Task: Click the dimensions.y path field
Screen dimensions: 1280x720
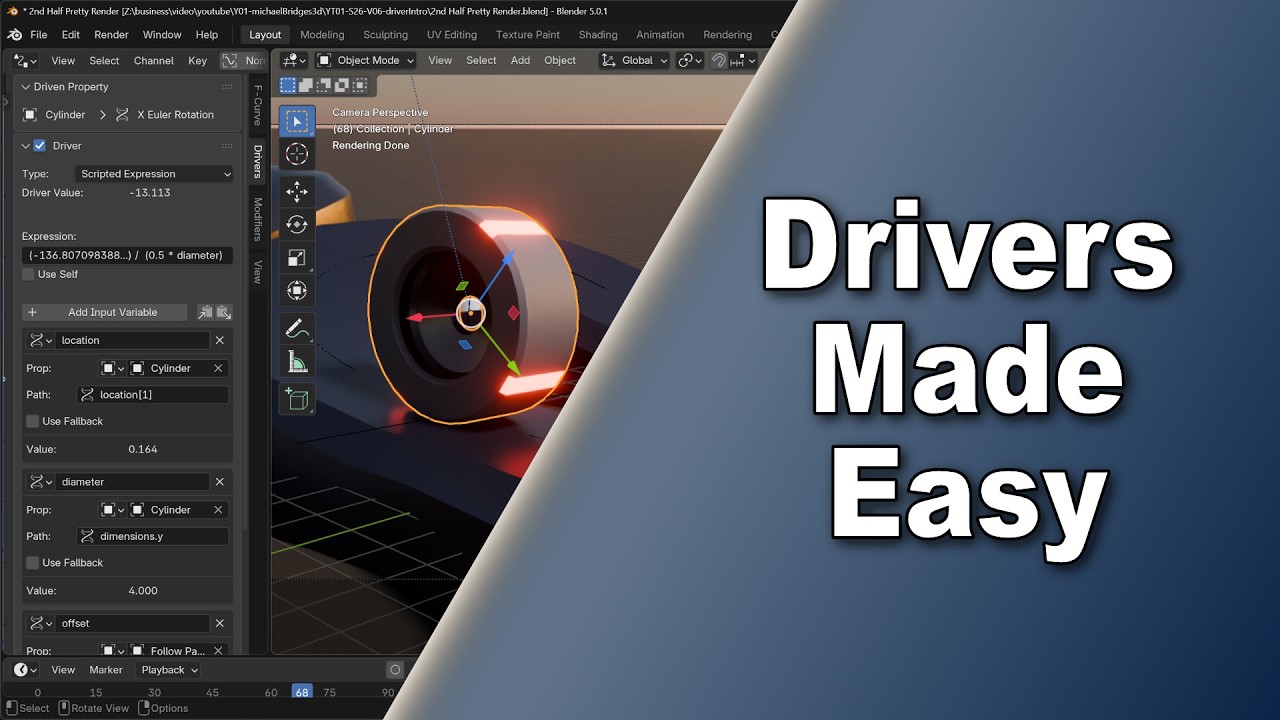Action: [x=153, y=536]
